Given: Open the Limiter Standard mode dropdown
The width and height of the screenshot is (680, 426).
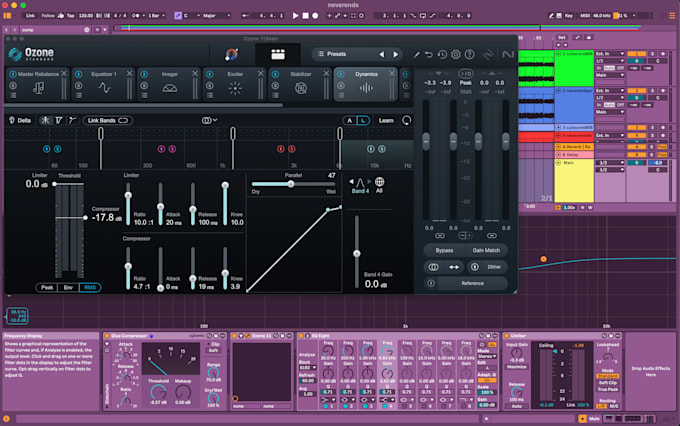Looking at the screenshot, I should pos(607,376).
